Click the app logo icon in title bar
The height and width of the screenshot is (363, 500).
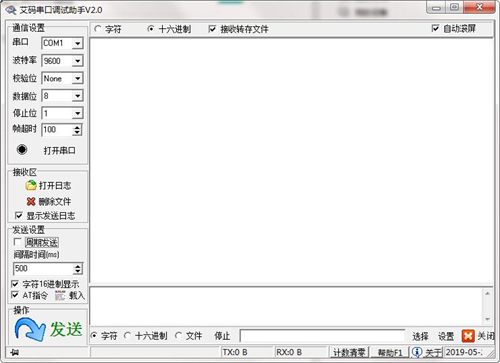(11, 10)
